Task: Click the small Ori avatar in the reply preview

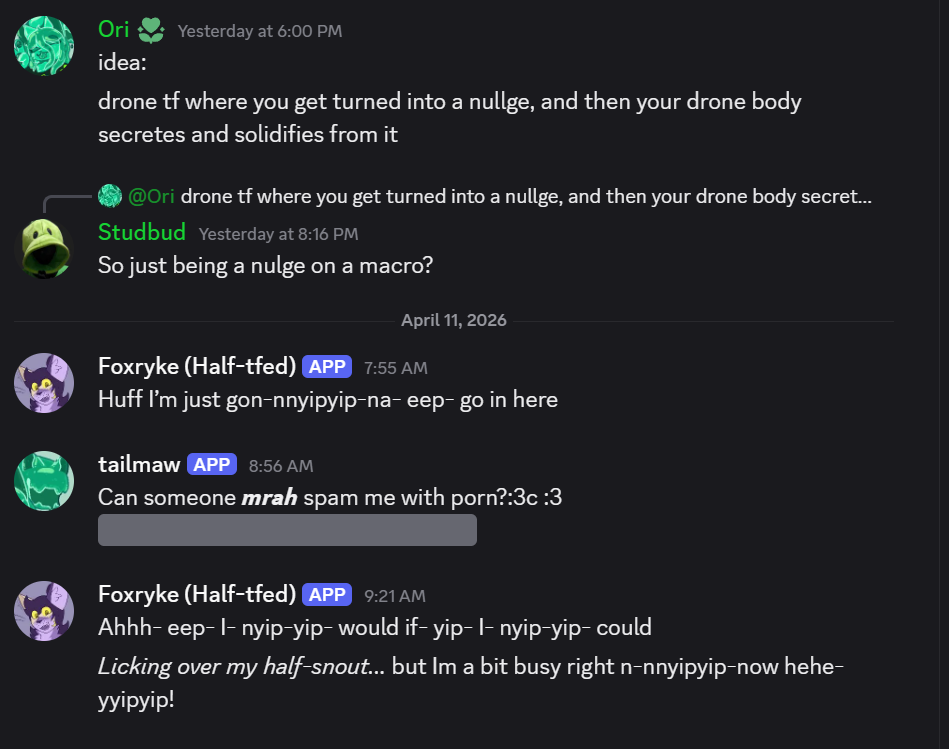Action: [110, 196]
